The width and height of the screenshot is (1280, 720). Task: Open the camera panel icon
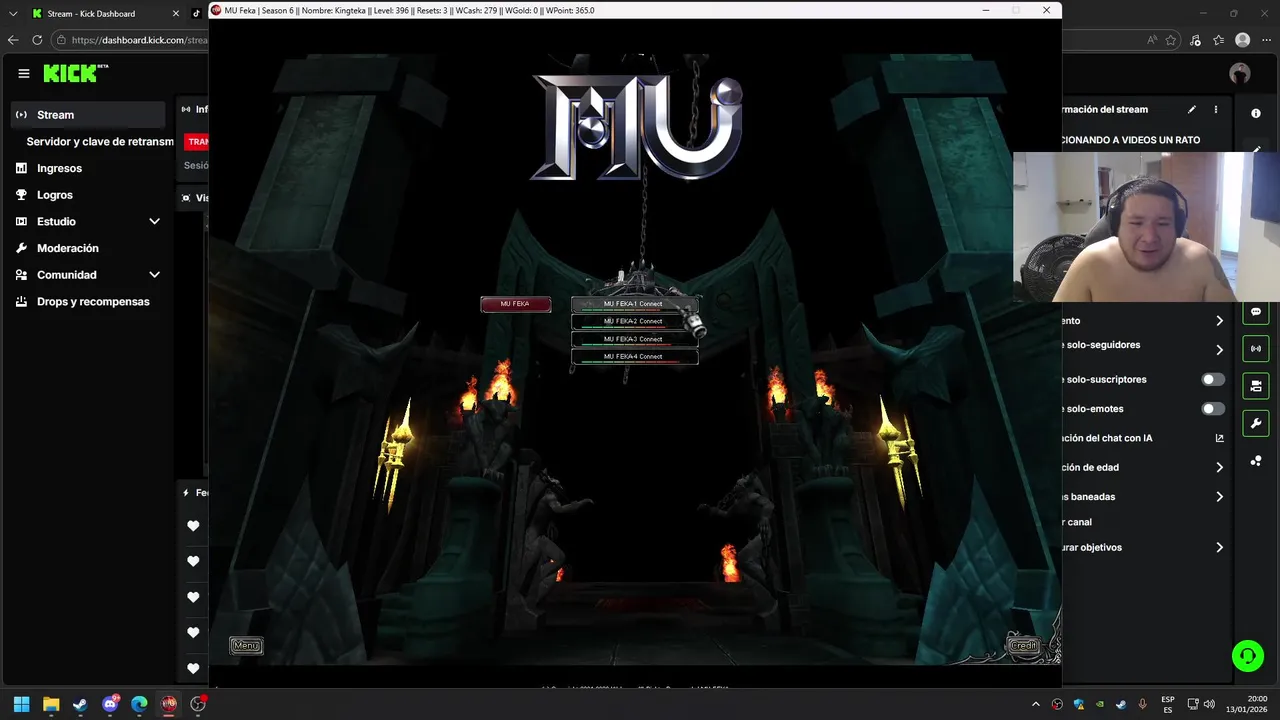pyautogui.click(x=1256, y=386)
